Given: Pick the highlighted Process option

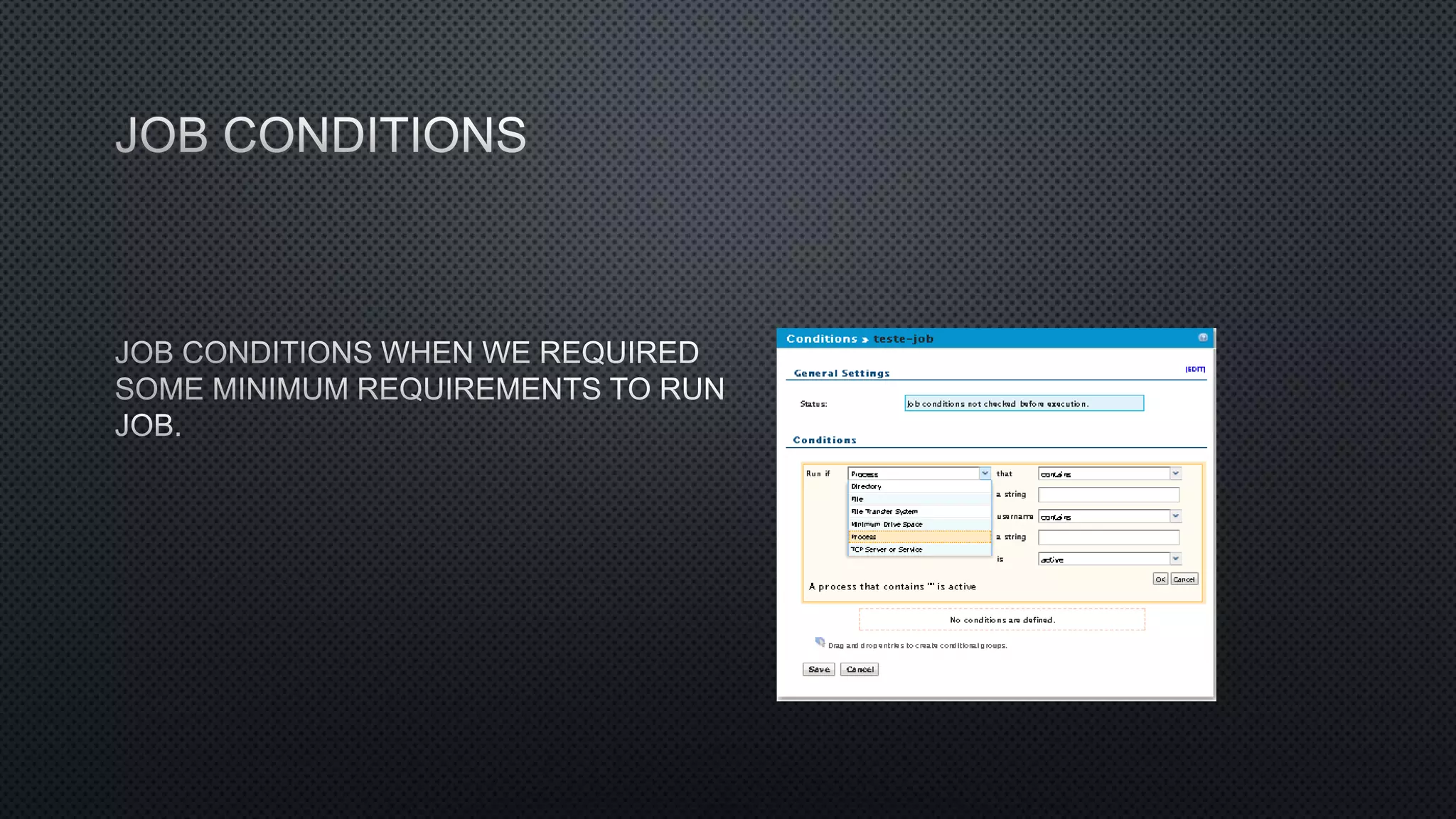Looking at the screenshot, I should (919, 537).
